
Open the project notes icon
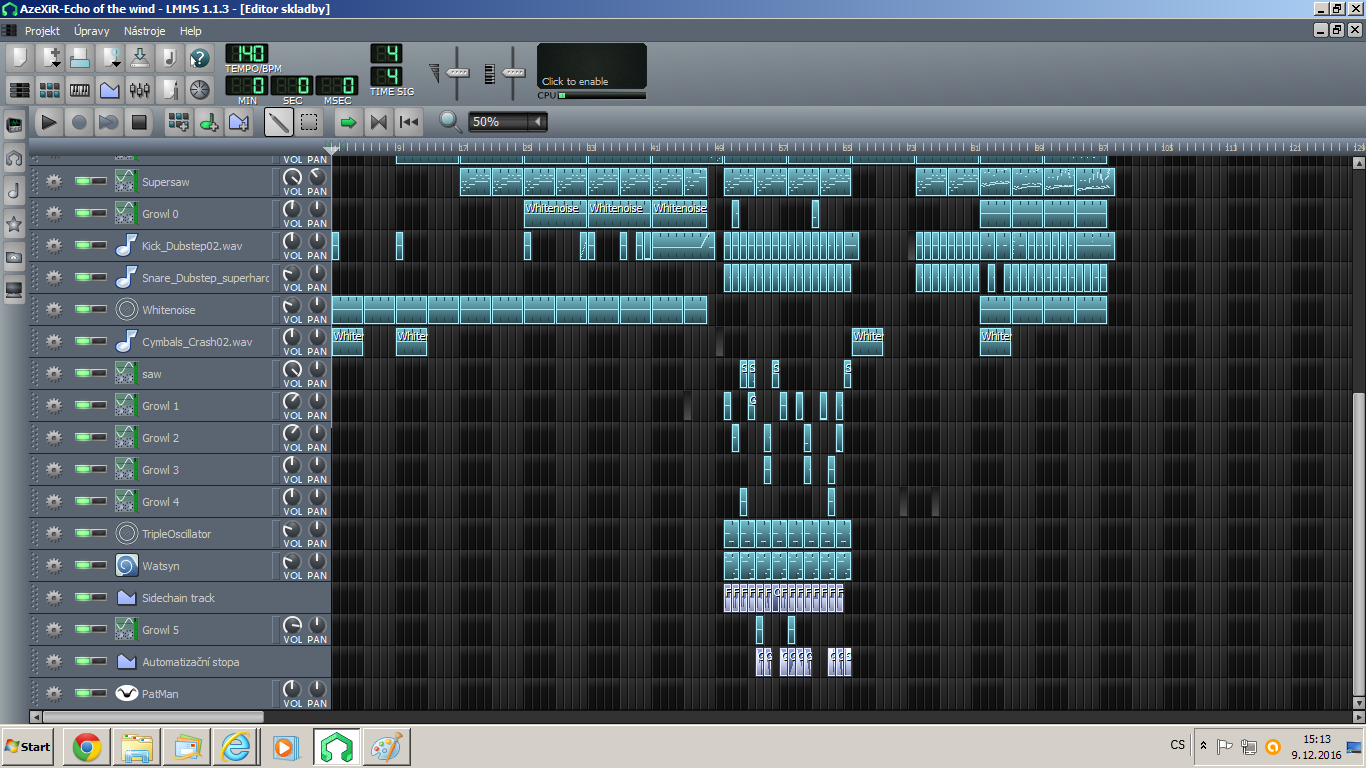click(x=170, y=89)
